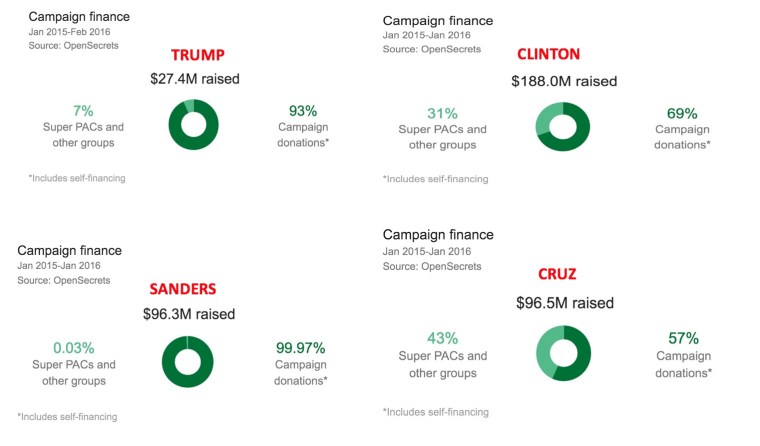Click Cruz's donut chart
The image size is (760, 446).
565,353
